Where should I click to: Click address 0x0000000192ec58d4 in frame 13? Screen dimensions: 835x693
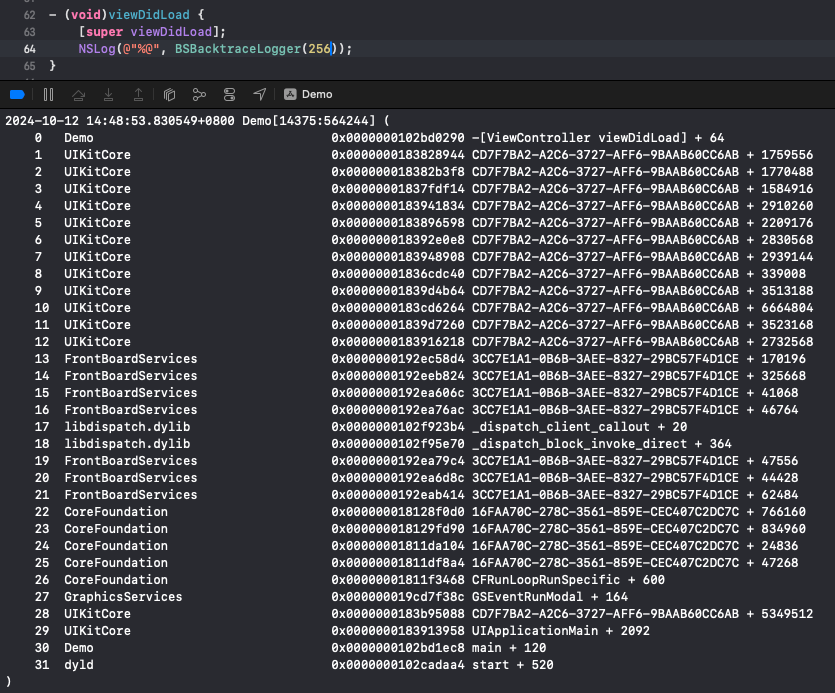[x=398, y=359]
